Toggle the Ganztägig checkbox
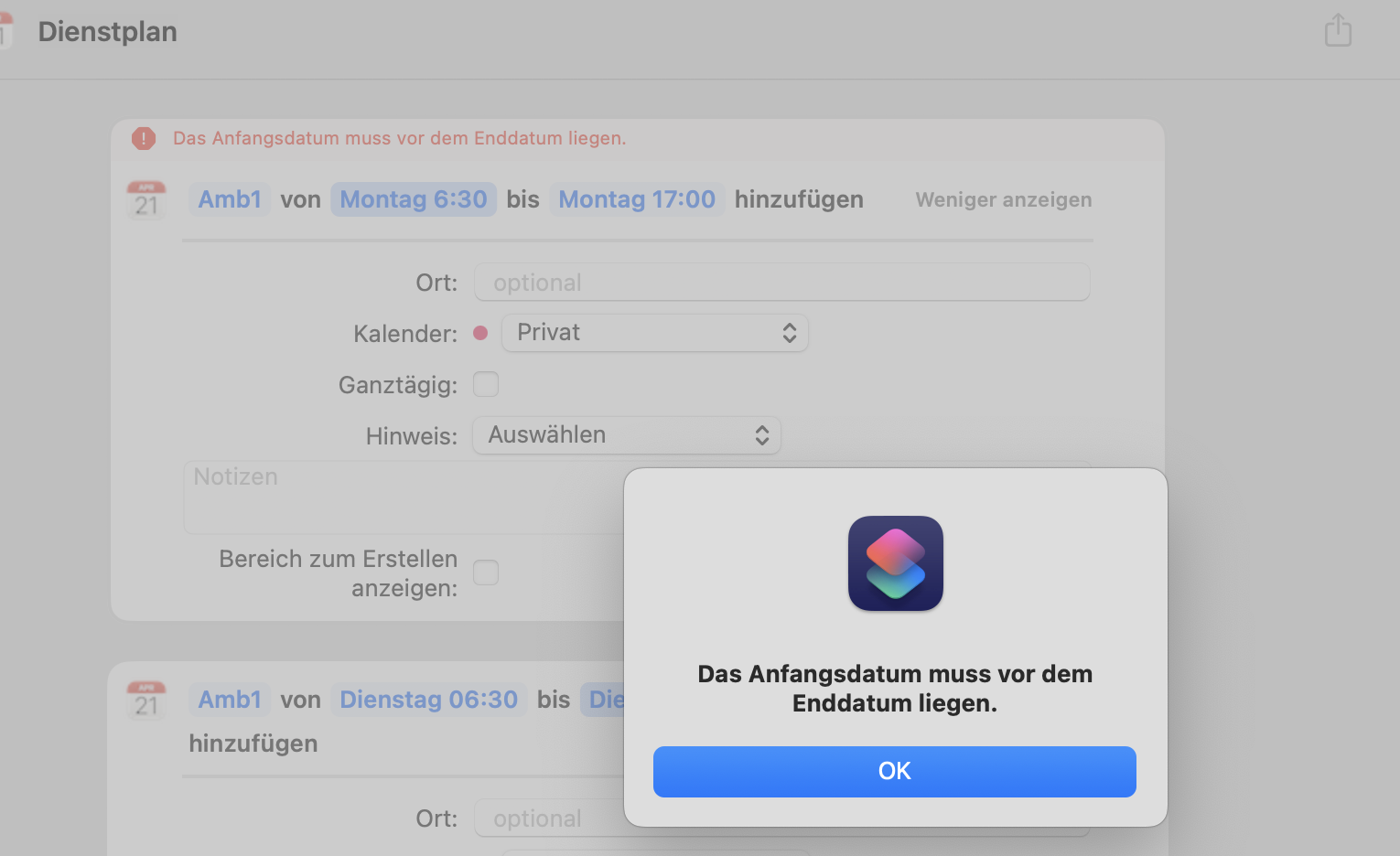1400x856 pixels. pyautogui.click(x=486, y=384)
